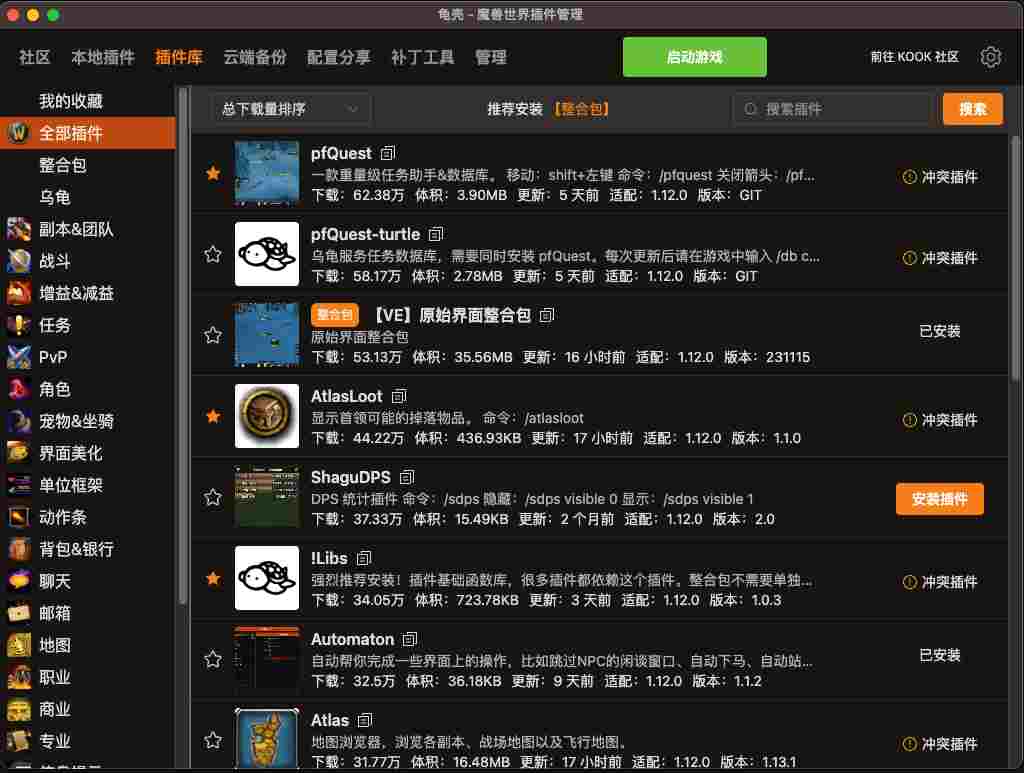Open the ShaguDPS screenshot thumbnail
Viewport: 1024px width, 773px height.
pyautogui.click(x=267, y=497)
